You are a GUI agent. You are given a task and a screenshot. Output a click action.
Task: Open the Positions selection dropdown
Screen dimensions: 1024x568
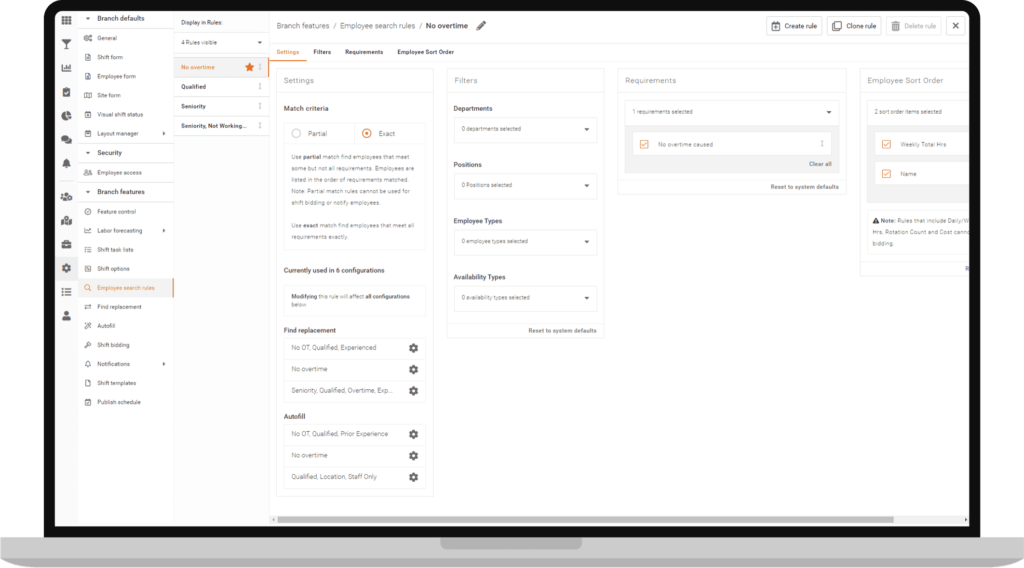525,185
